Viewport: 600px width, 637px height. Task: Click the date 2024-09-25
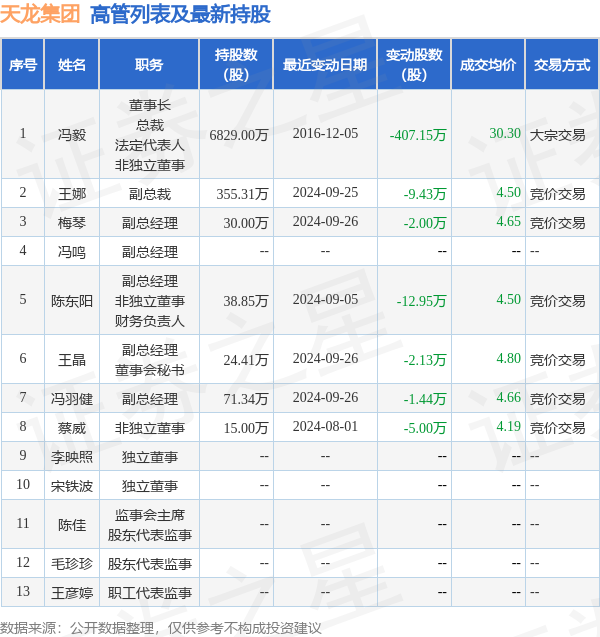(325, 192)
